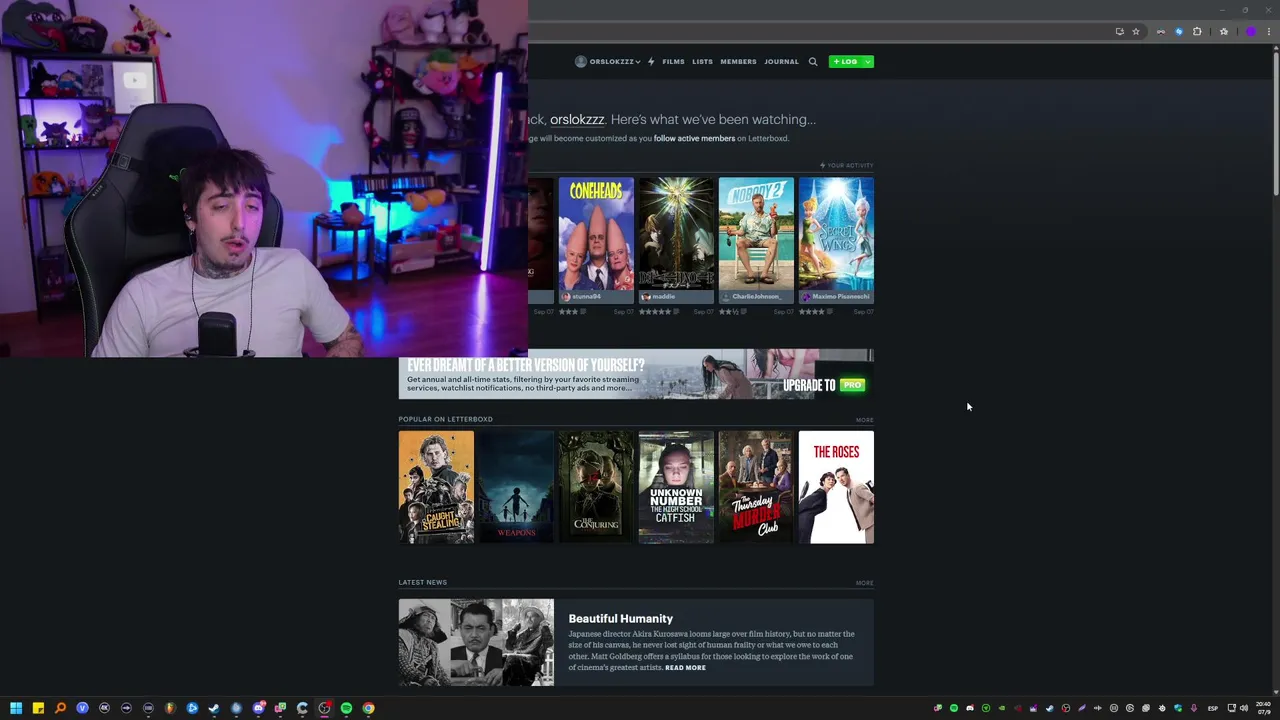Image resolution: width=1280 pixels, height=720 pixels.
Task: Click the browser vertical scrollbar
Action: coord(1275,122)
